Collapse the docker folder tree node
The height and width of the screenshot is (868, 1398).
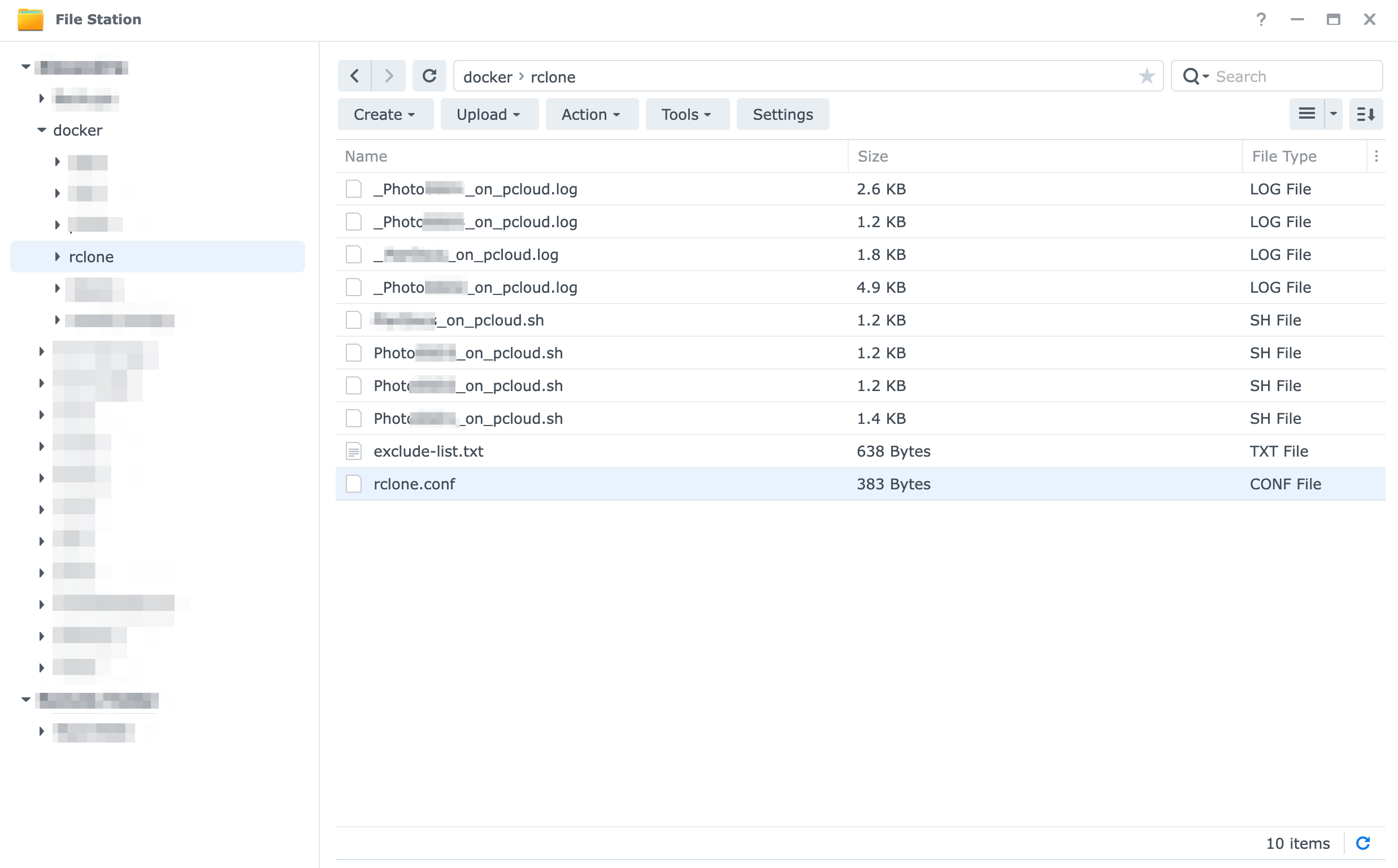click(41, 131)
